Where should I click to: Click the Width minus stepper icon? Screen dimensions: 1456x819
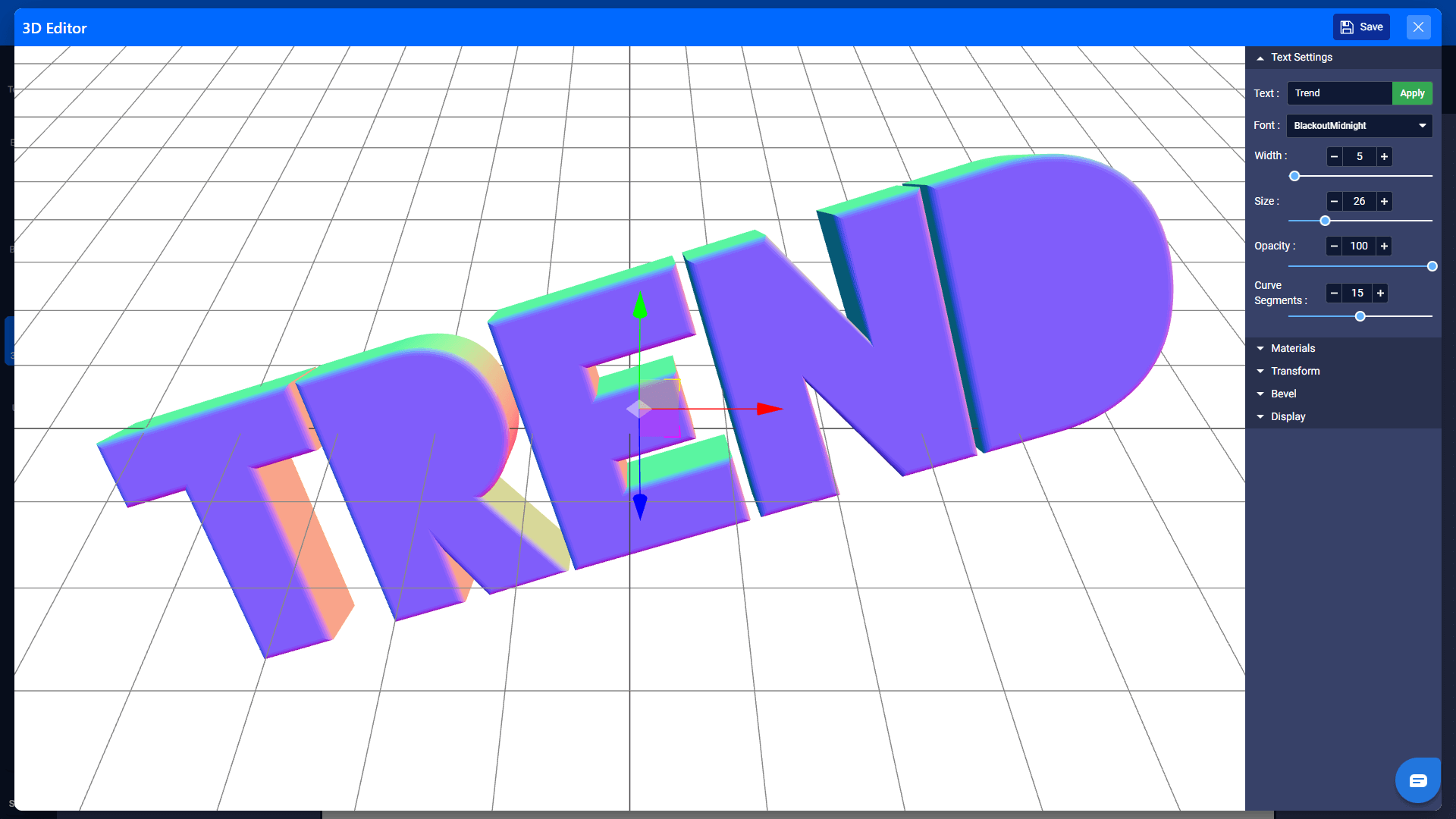pyautogui.click(x=1333, y=156)
